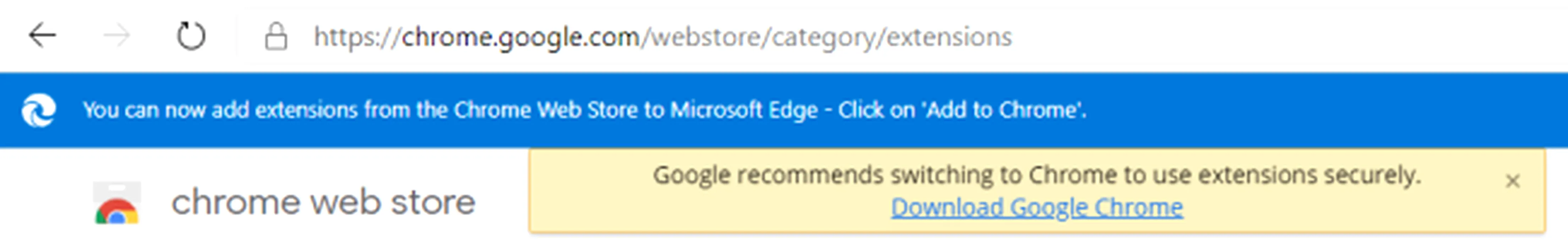Reload the page with the refresh icon
The image size is (1568, 248).
click(x=191, y=36)
